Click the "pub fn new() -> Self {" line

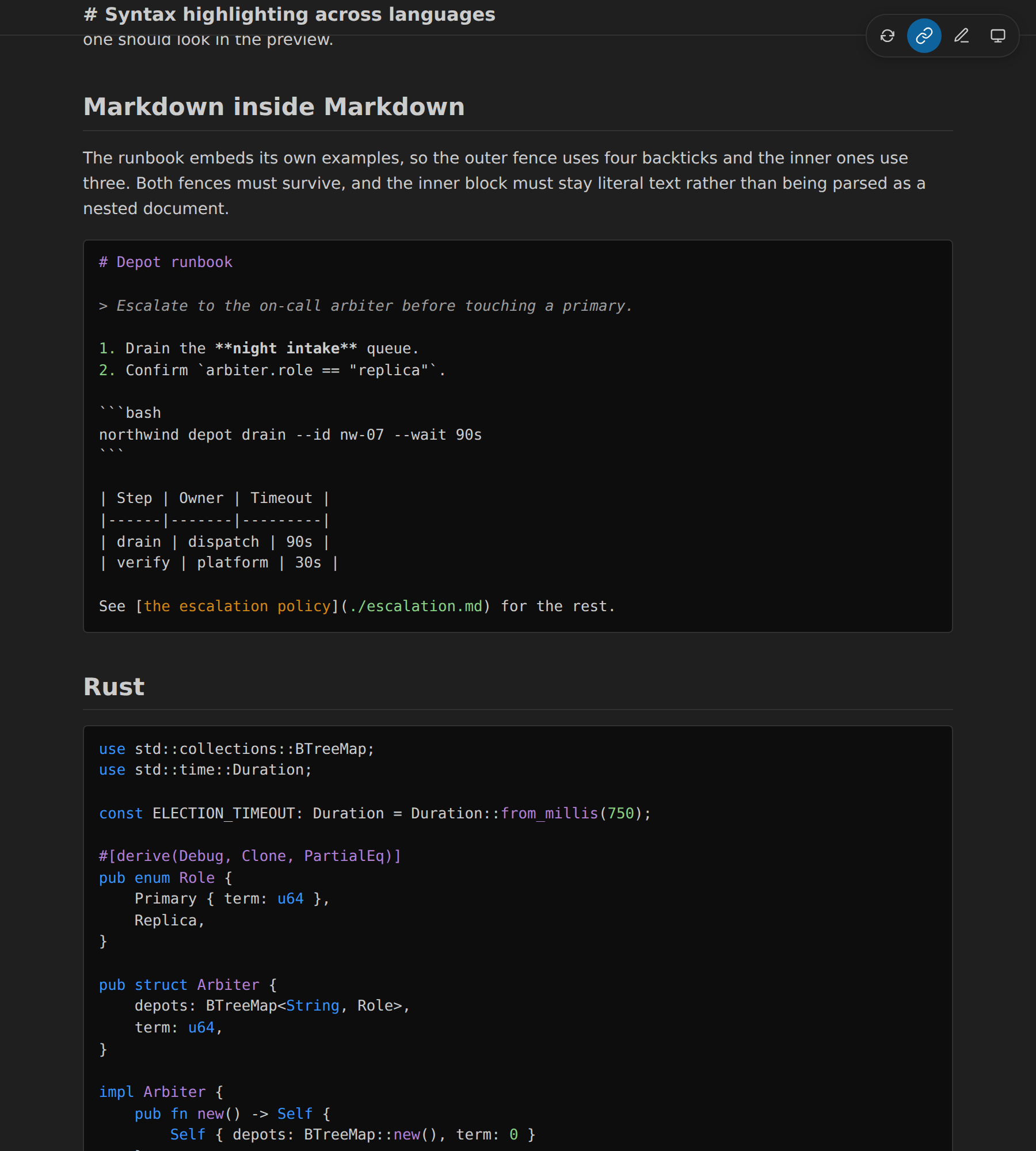click(x=233, y=1114)
